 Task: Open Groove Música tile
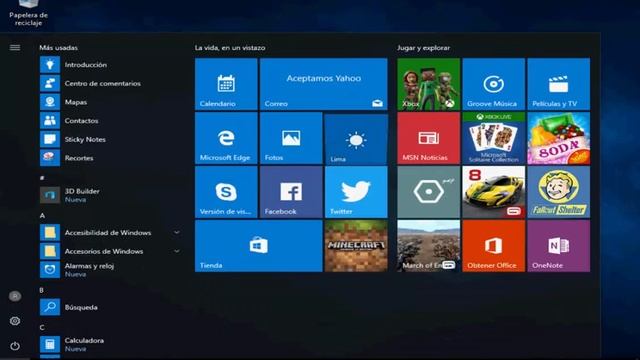(x=493, y=84)
